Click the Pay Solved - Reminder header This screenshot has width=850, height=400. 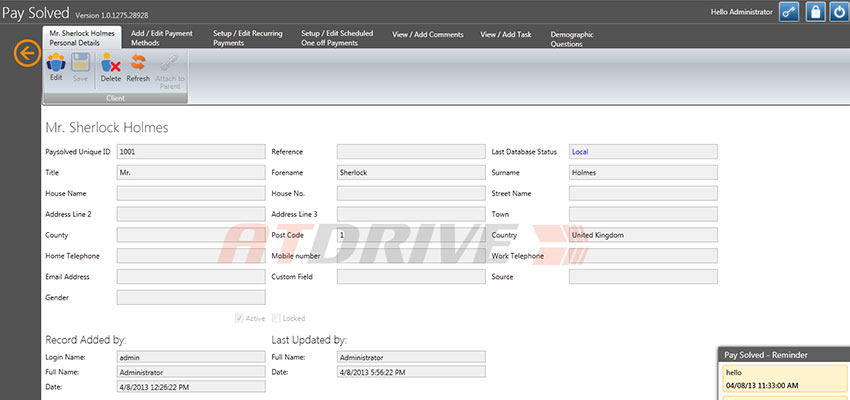[x=784, y=354]
